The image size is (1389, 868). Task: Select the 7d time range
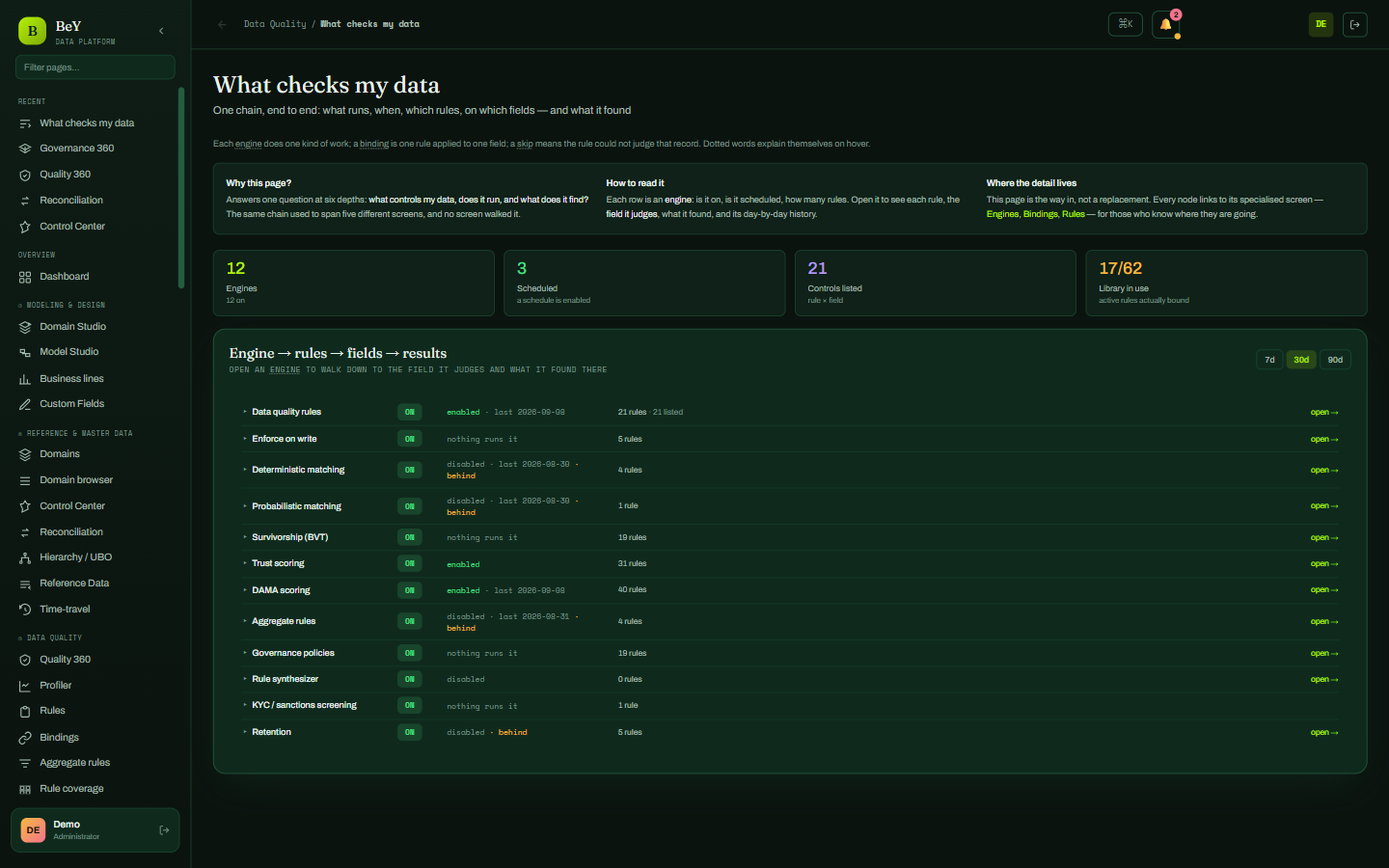pyautogui.click(x=1269, y=360)
